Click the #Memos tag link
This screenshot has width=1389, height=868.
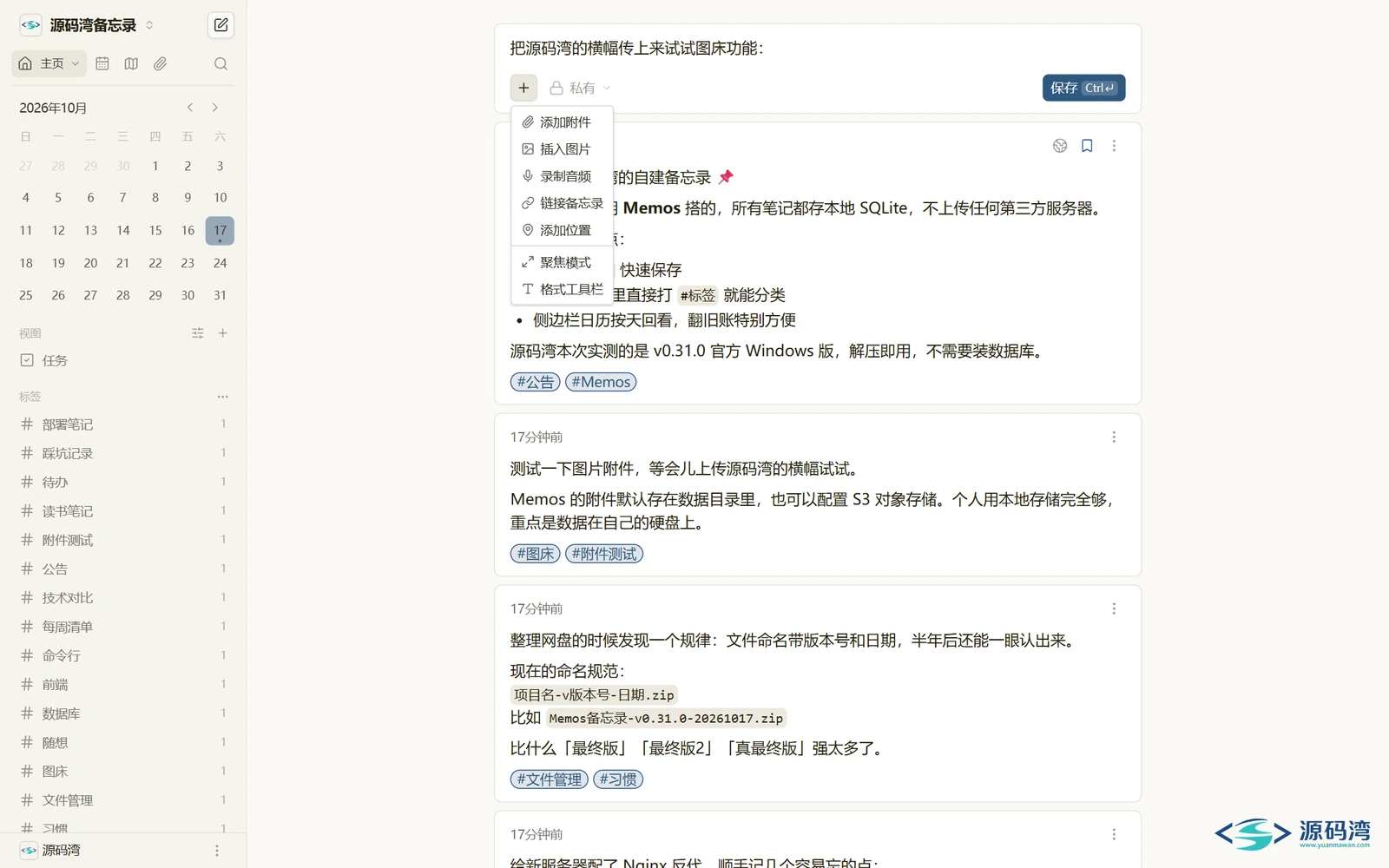601,382
